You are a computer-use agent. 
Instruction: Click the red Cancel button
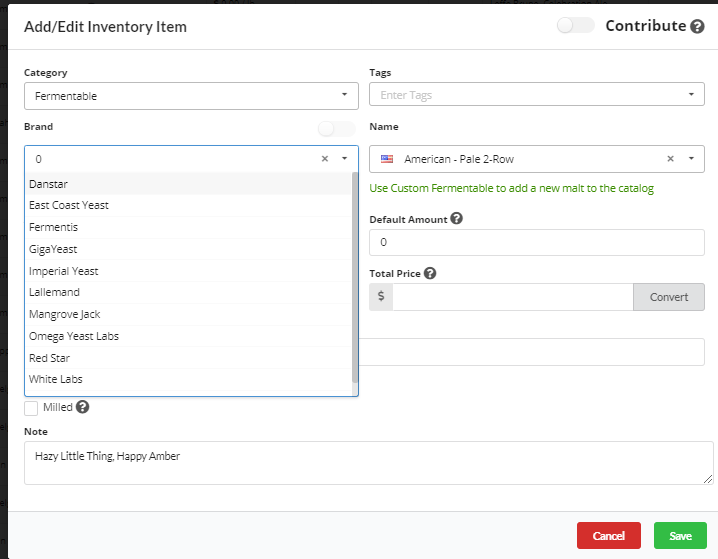(x=609, y=535)
